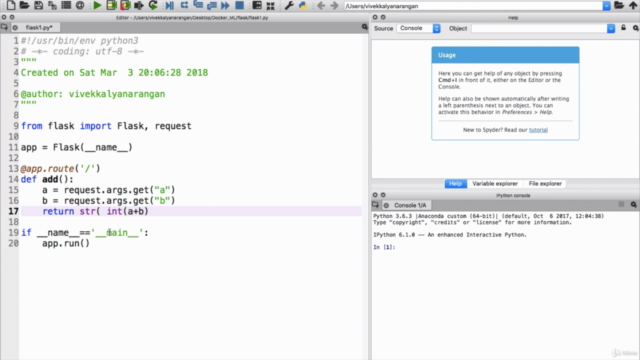This screenshot has height=360, width=640.
Task: Run file with green play button
Action: click(97, 5)
